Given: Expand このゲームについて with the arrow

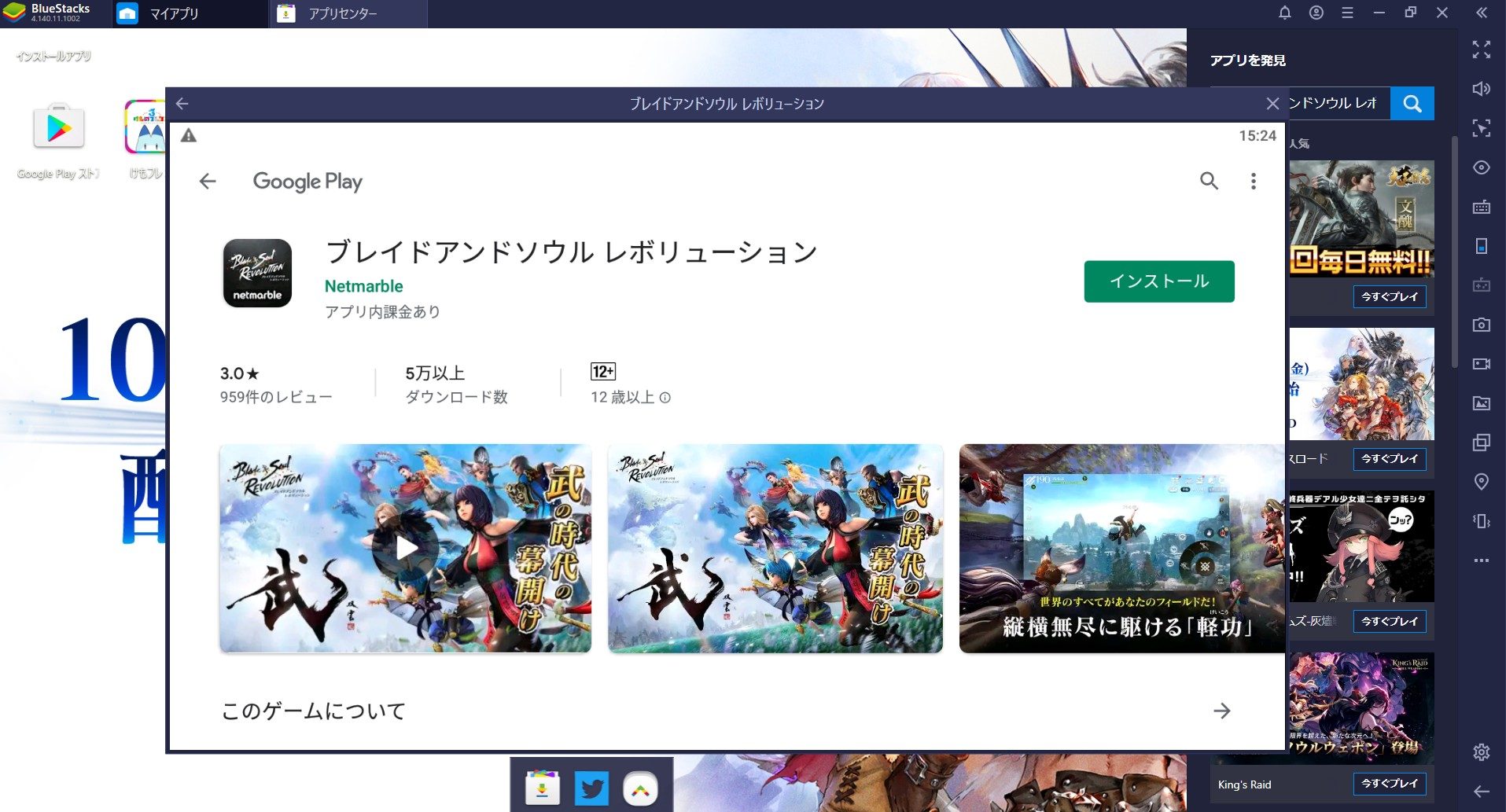Looking at the screenshot, I should pos(1221,711).
